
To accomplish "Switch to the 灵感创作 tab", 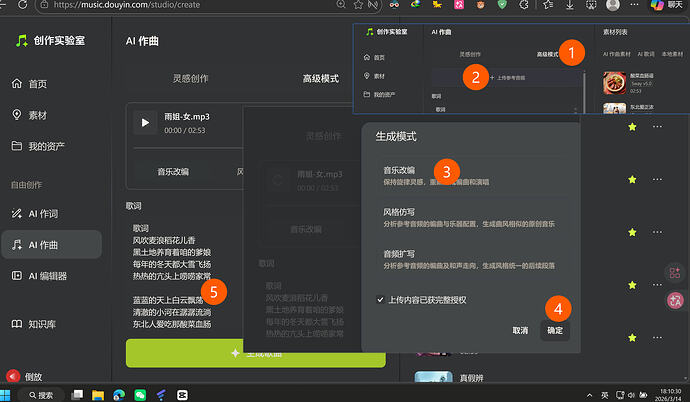I will click(x=190, y=79).
